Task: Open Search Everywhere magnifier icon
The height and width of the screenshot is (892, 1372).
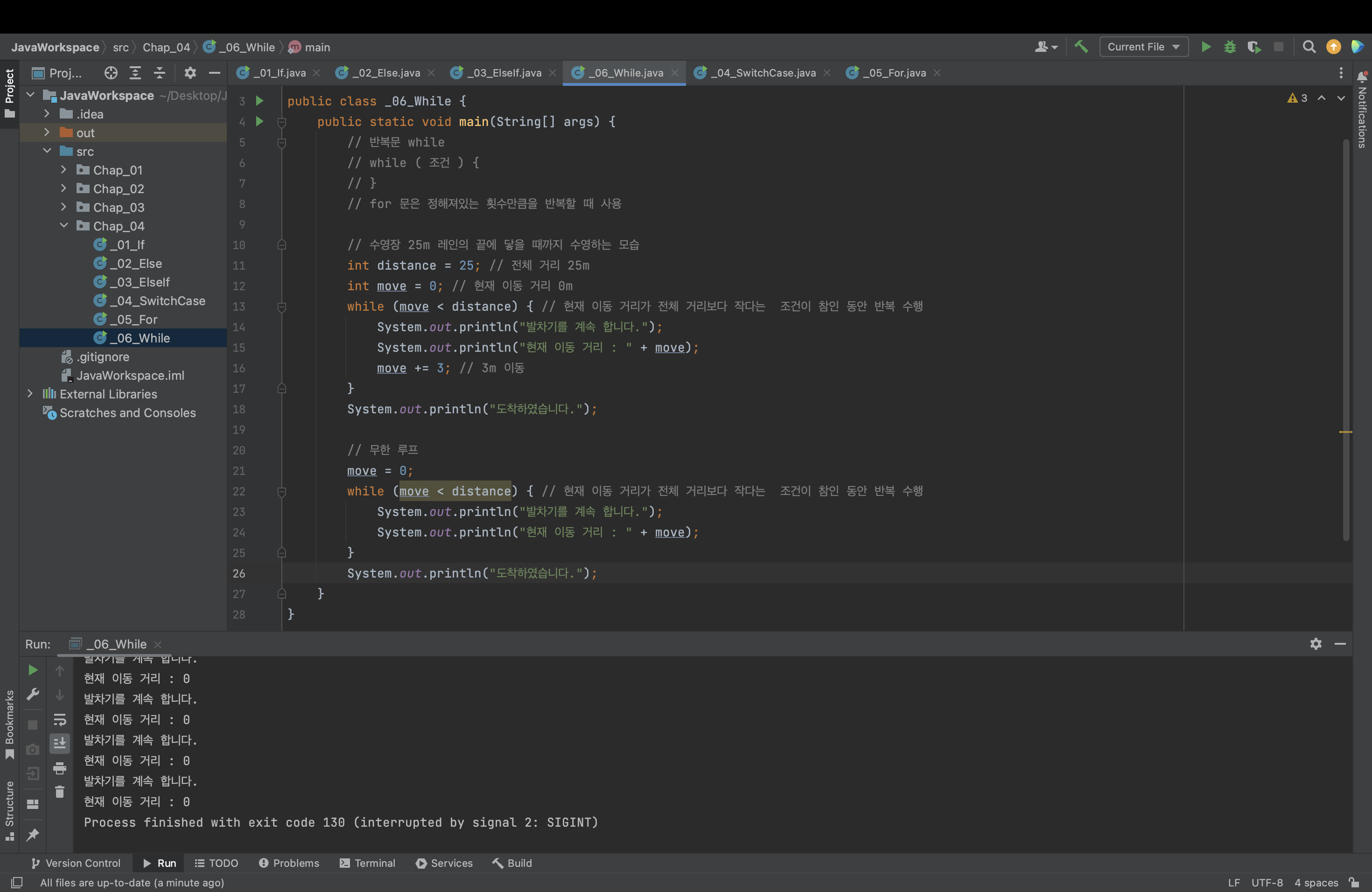Action: click(1309, 47)
